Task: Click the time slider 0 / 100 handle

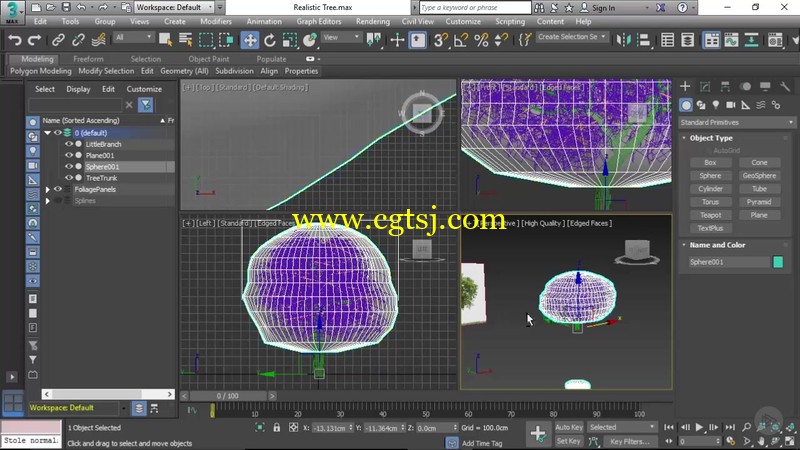Action: click(228, 396)
